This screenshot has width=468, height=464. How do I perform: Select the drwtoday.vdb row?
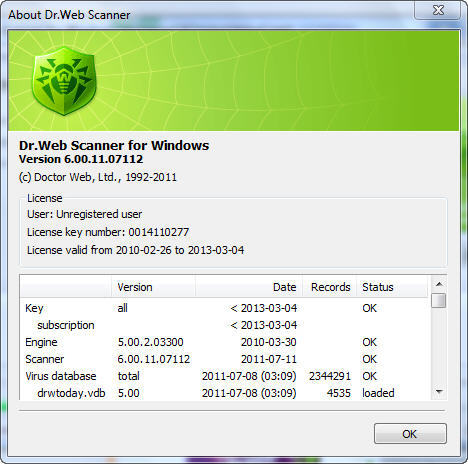(x=224, y=393)
